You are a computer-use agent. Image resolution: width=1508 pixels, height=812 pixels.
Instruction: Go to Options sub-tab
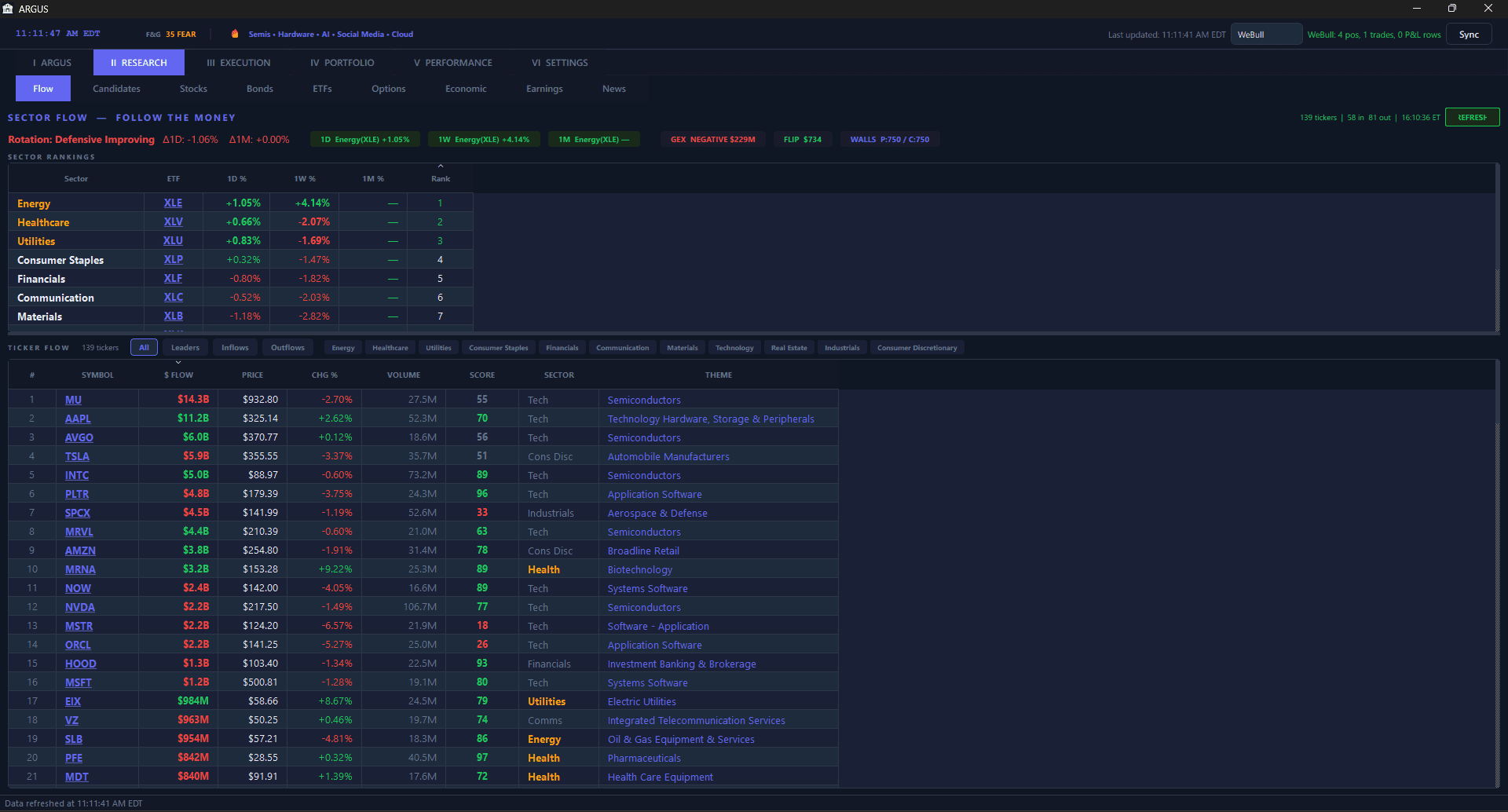click(389, 89)
